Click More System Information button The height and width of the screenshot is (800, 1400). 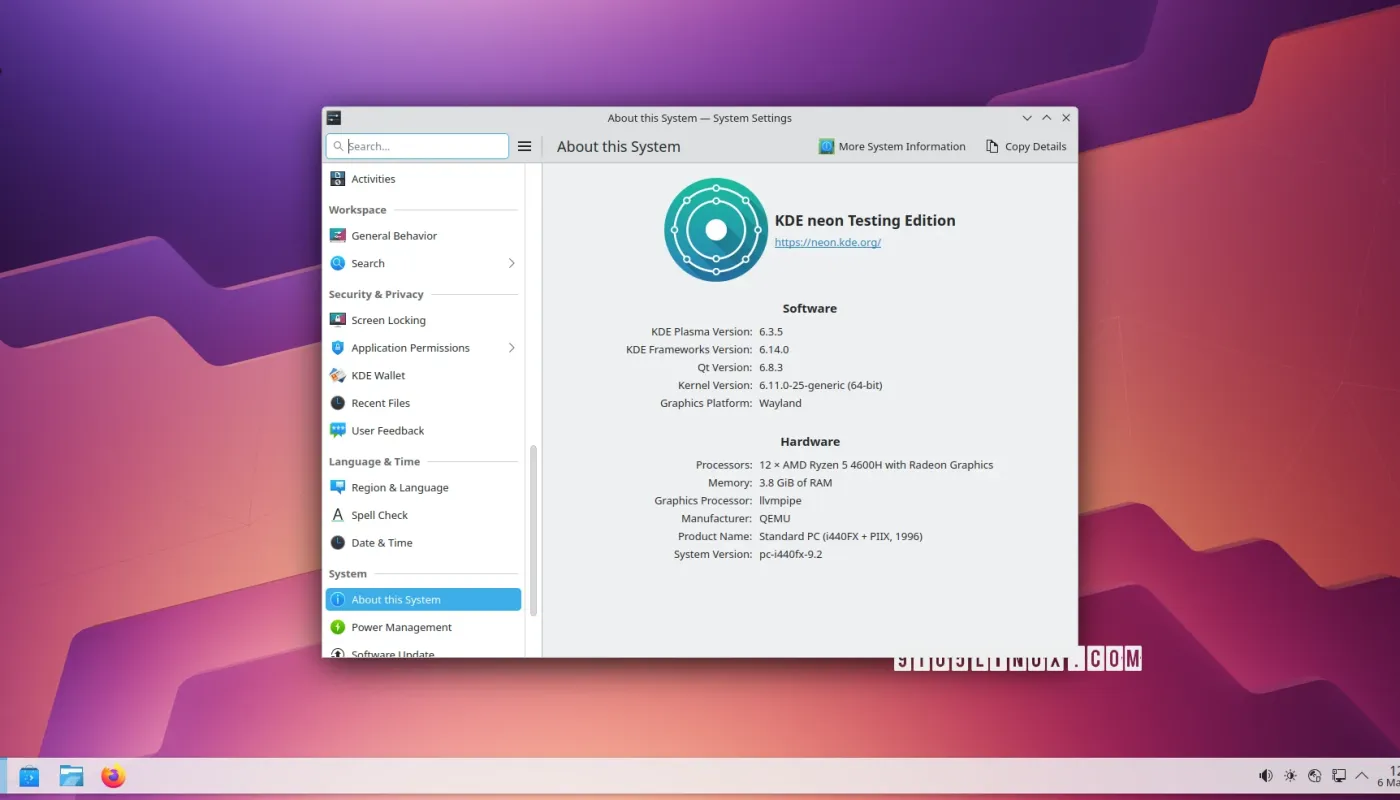[892, 146]
